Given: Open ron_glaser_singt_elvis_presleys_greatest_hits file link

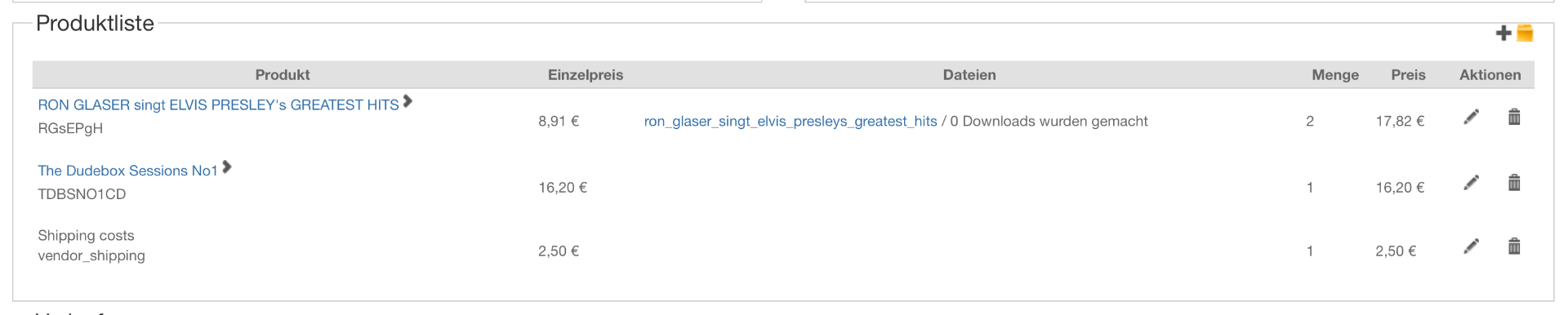Looking at the screenshot, I should point(791,122).
